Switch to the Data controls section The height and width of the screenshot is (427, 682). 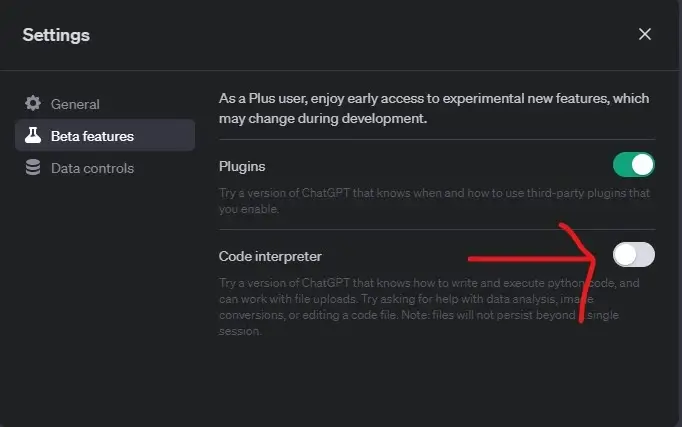pos(92,168)
